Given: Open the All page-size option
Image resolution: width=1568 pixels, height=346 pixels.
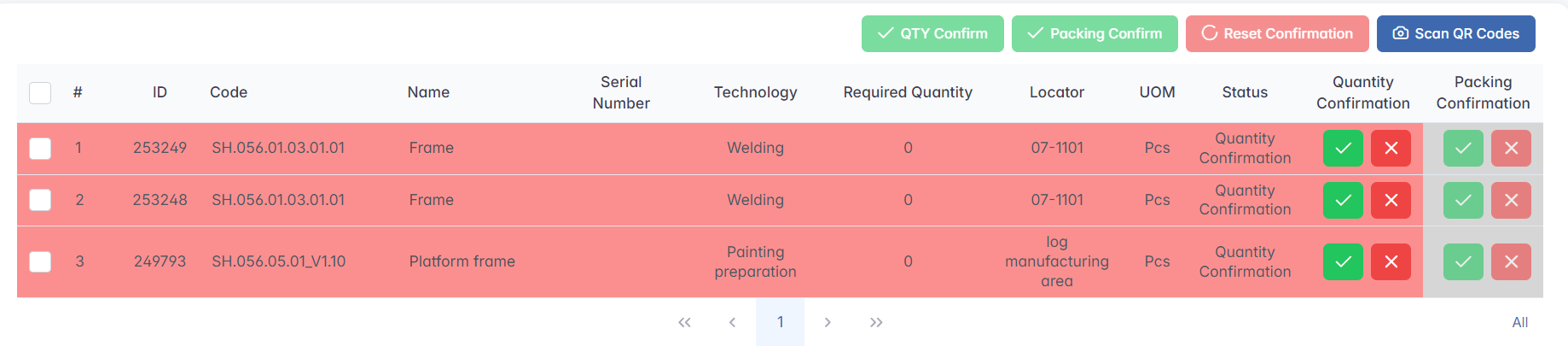Looking at the screenshot, I should click(1519, 322).
